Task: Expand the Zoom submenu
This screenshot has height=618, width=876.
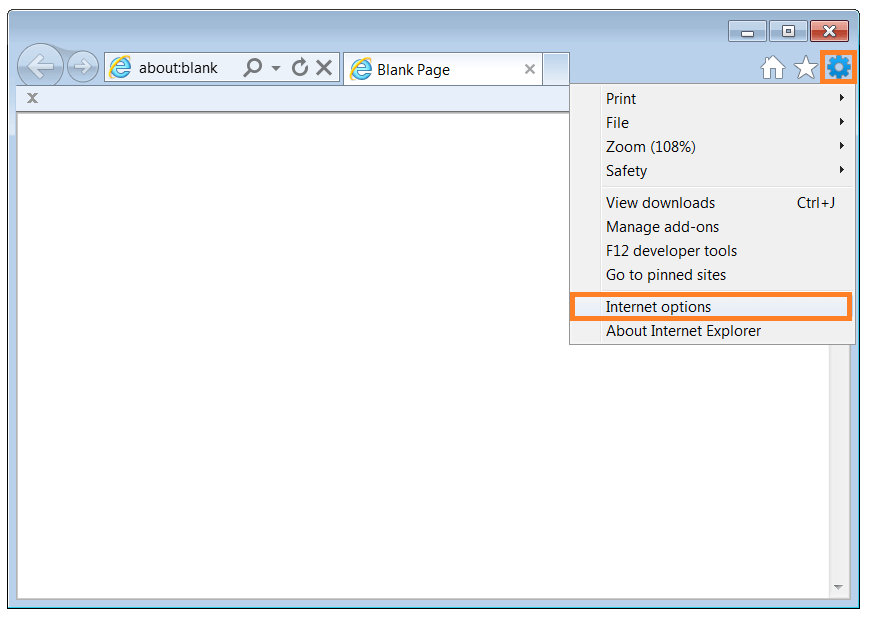Action: point(650,146)
